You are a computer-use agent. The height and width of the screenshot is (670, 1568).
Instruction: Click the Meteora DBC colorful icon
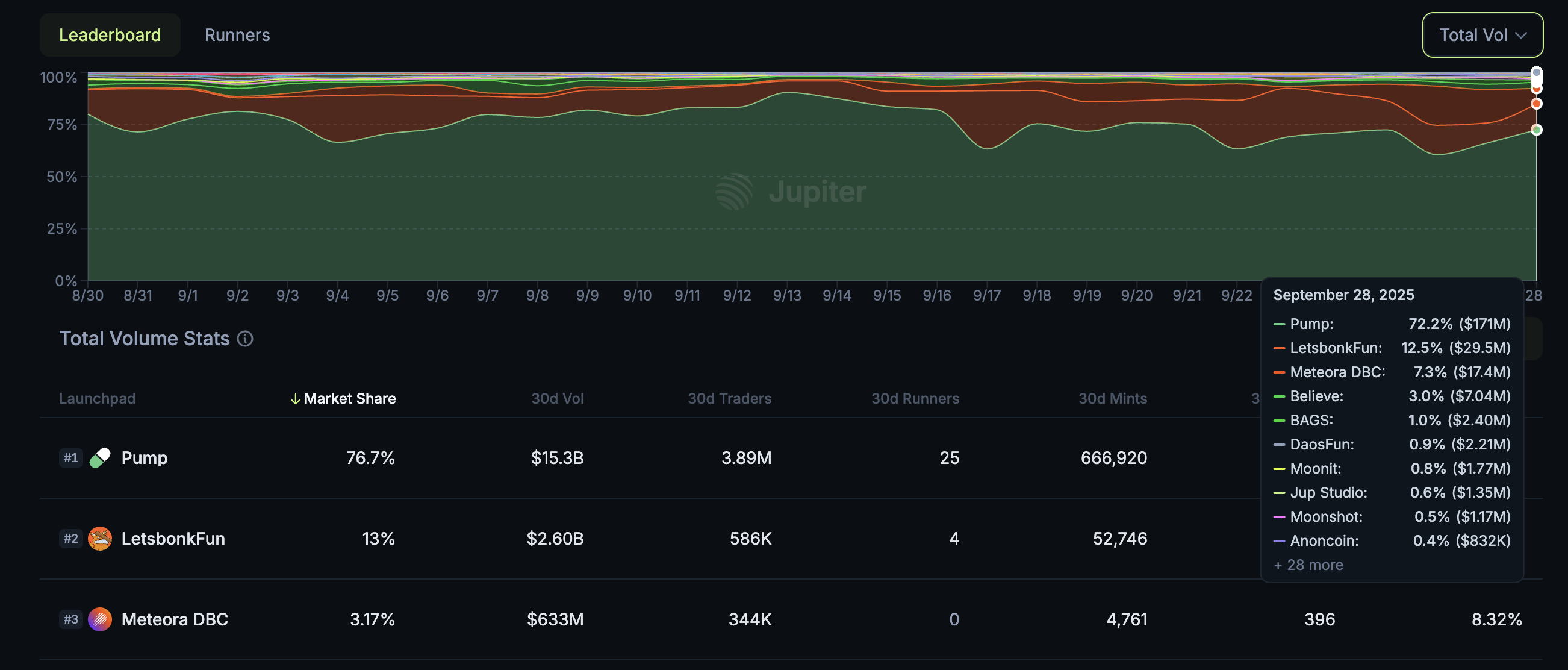pyautogui.click(x=101, y=619)
